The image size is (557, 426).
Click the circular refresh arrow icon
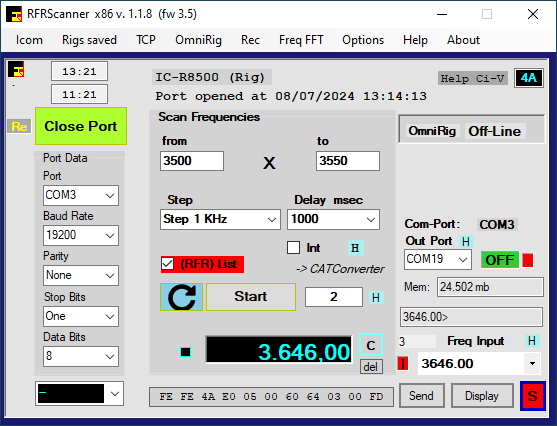click(182, 297)
